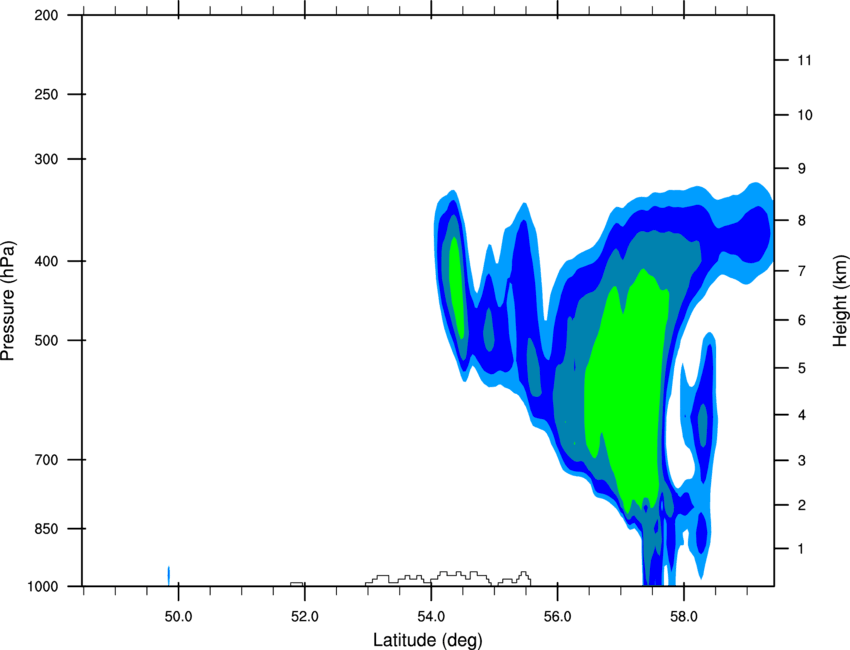Select pressure tick label 500
The image size is (850, 650).
click(46, 340)
